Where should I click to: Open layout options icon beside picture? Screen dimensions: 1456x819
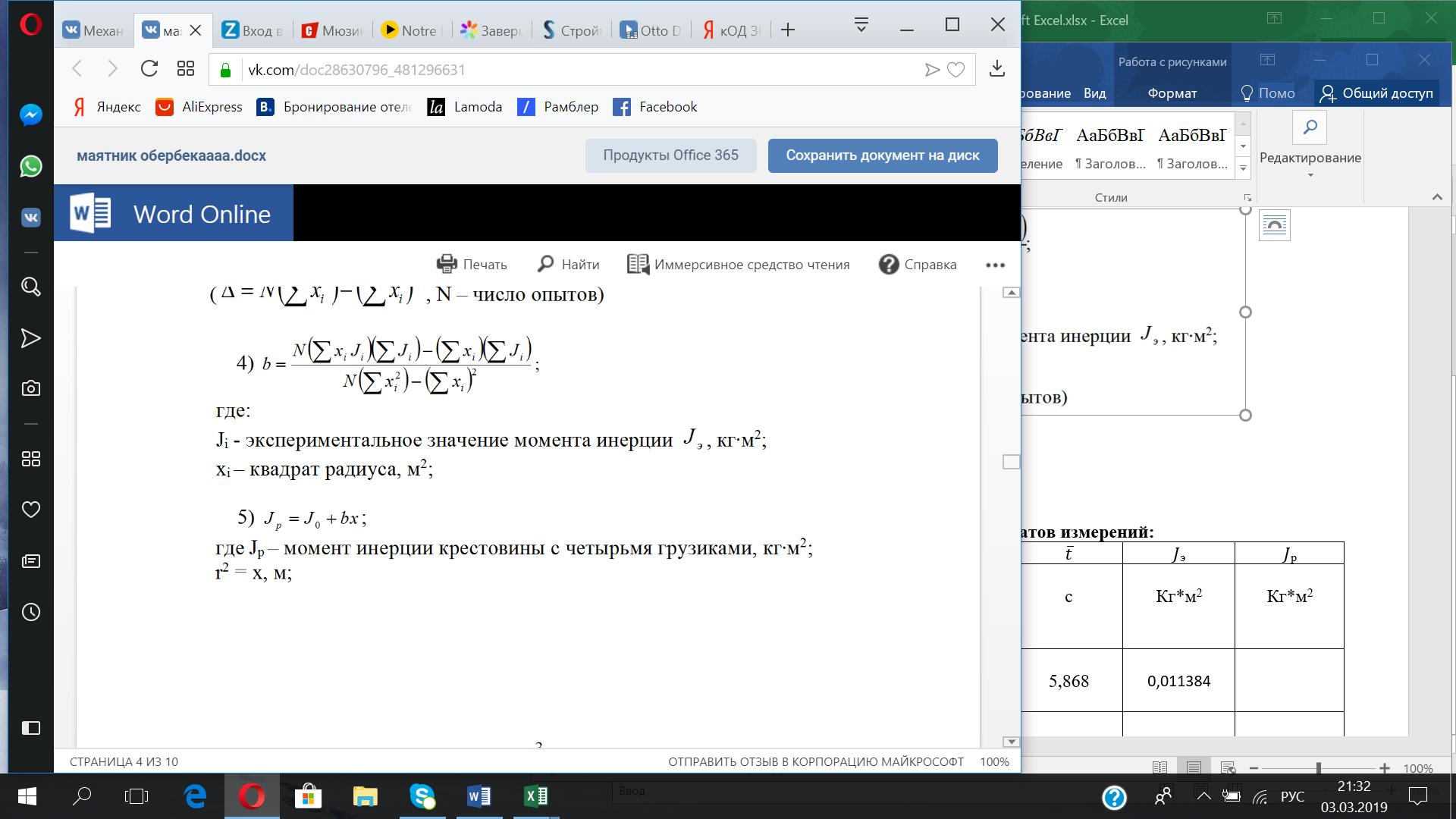click(1275, 225)
